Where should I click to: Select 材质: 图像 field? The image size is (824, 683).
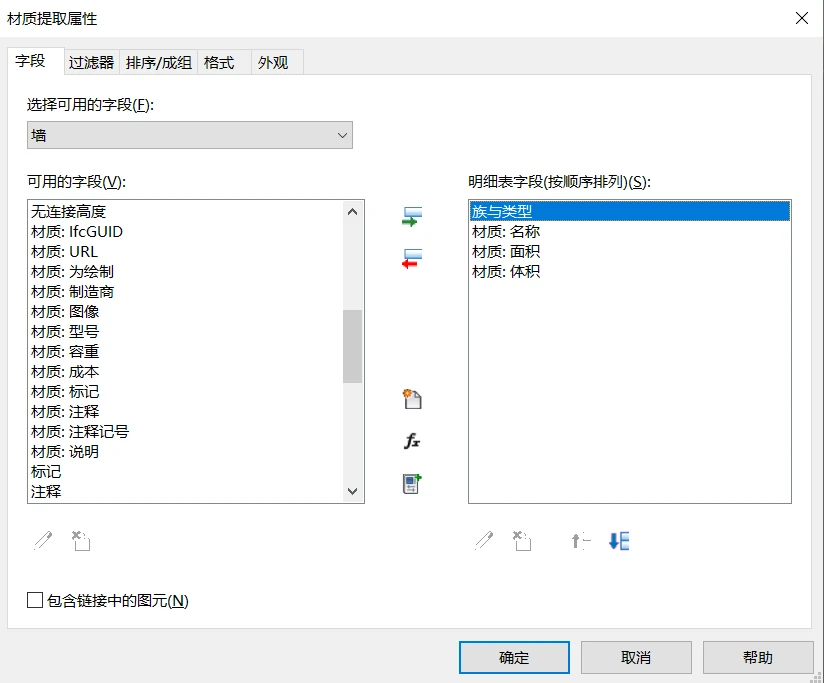(186, 312)
